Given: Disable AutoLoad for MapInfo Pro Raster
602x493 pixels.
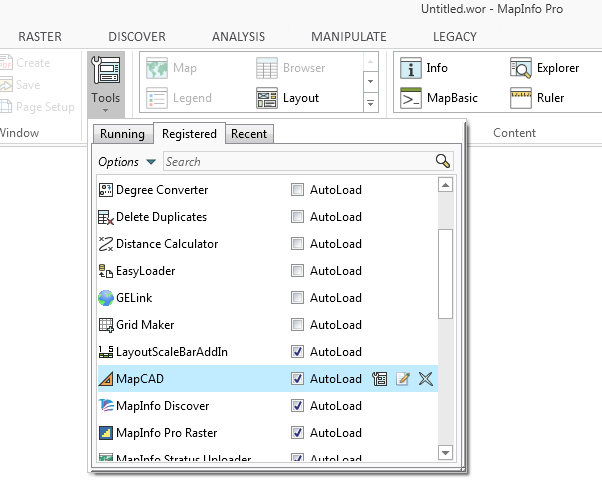Looking at the screenshot, I should click(298, 433).
